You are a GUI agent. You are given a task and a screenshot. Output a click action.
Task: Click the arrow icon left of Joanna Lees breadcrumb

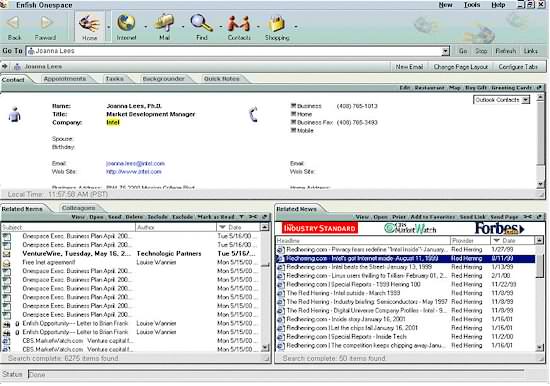click(5, 66)
